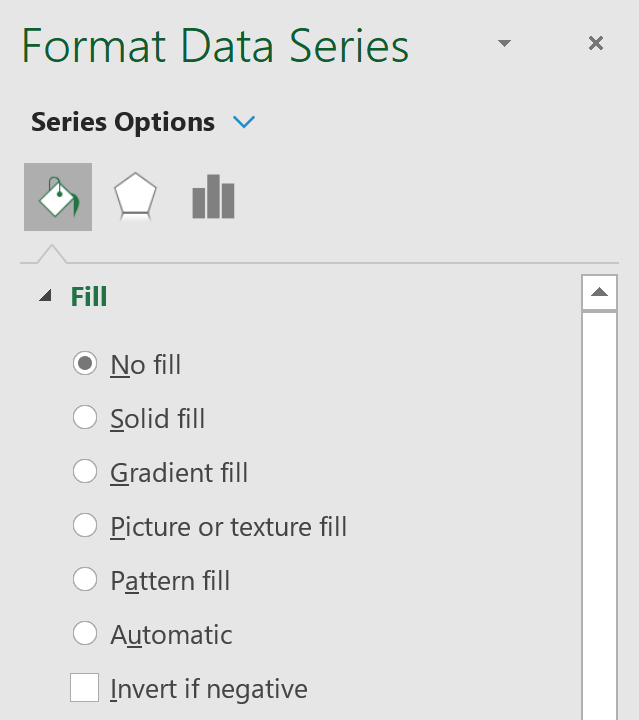Set fill to Automatic
This screenshot has height=720, width=639.
click(x=85, y=634)
